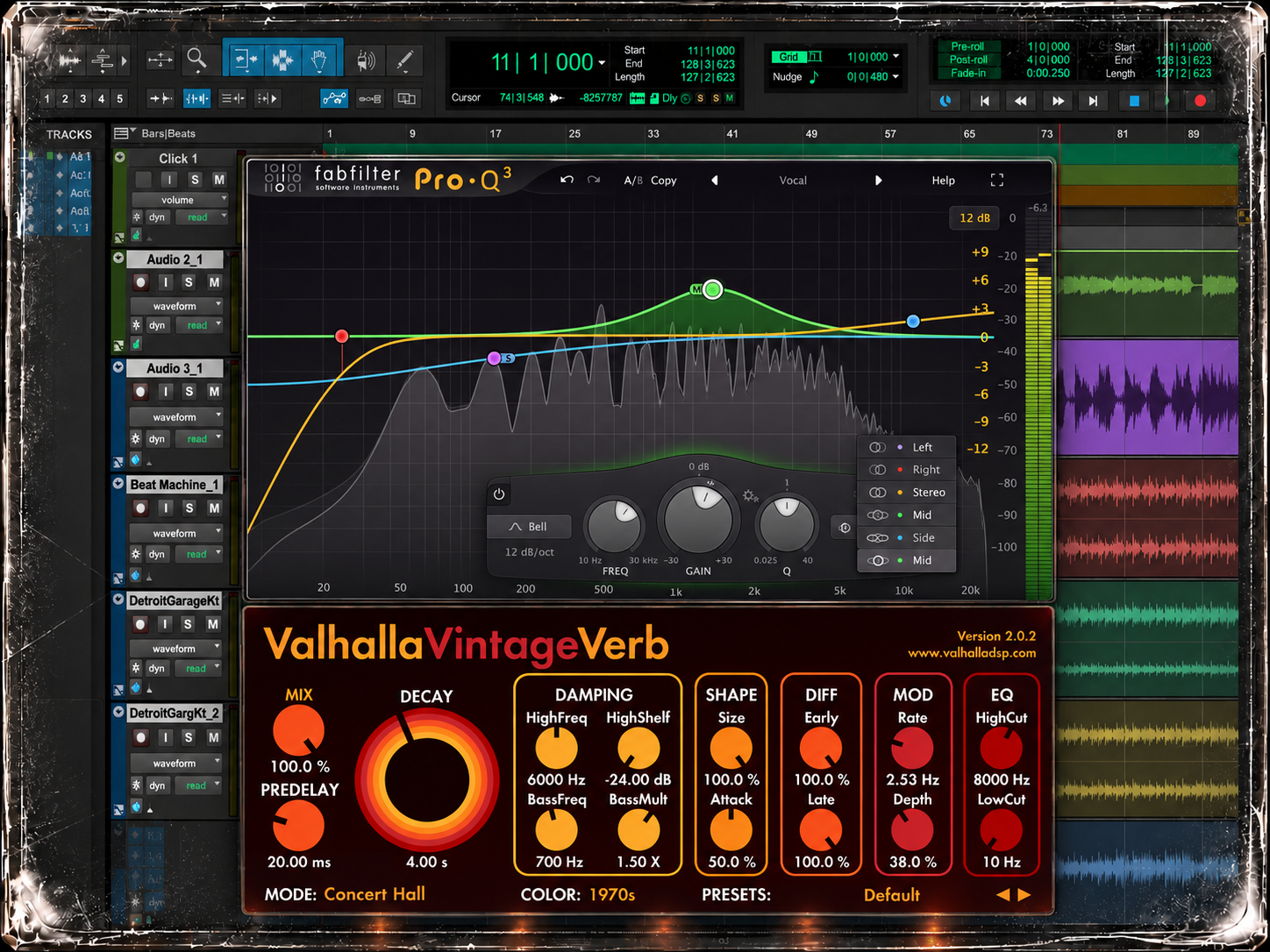Go to next Pro-Q 3 preset arrow
Viewport: 1270px width, 952px height.
pyautogui.click(x=878, y=180)
